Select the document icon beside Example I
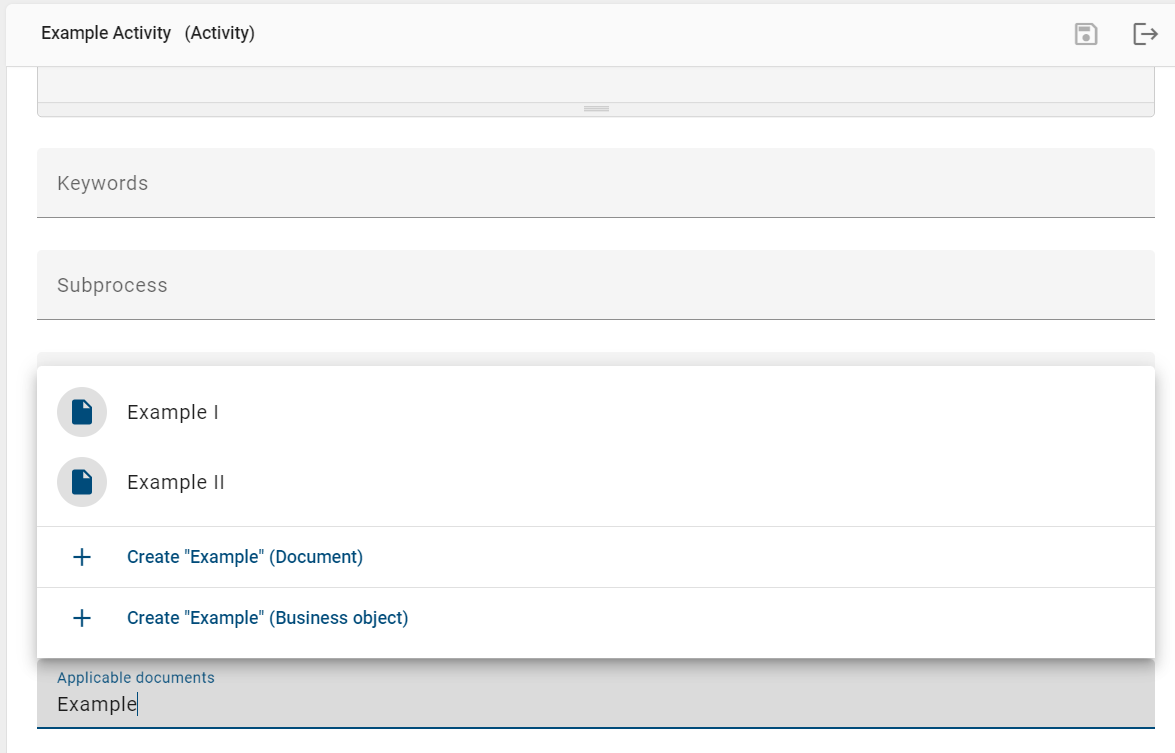Viewport: 1175px width, 753px height. coord(81,411)
